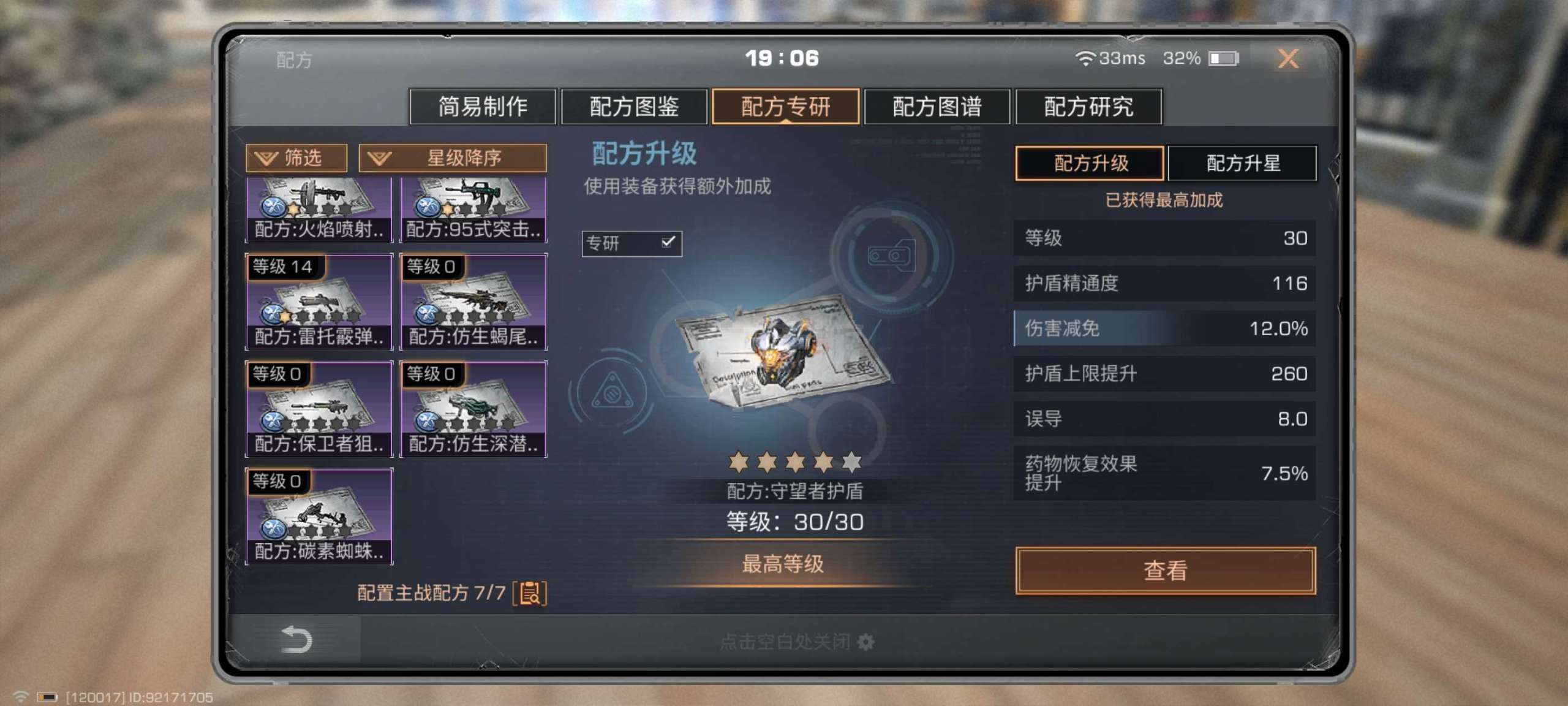Switch to 配方升星 mode

1243,163
